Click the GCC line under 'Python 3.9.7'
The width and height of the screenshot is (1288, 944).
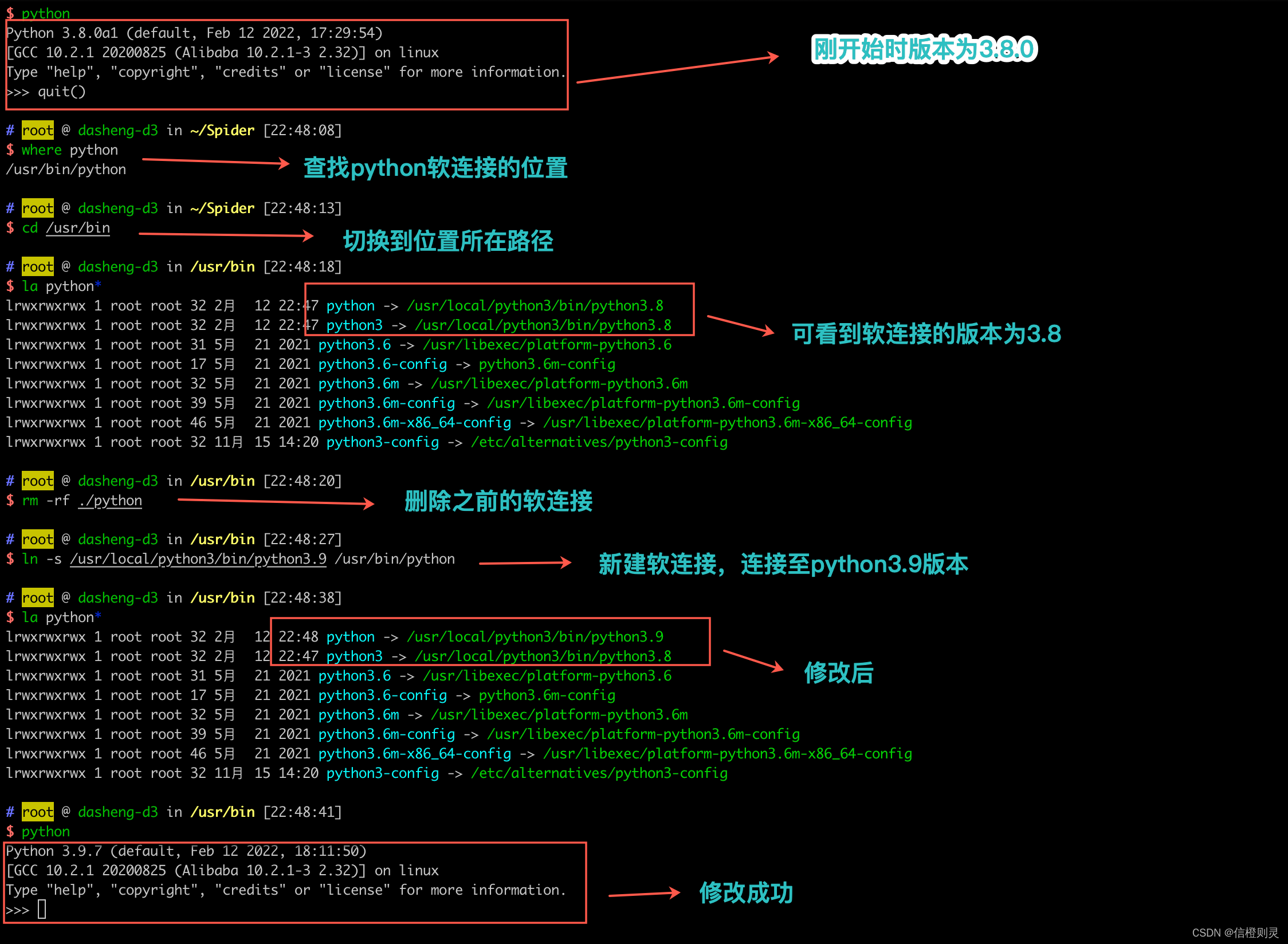(222, 871)
